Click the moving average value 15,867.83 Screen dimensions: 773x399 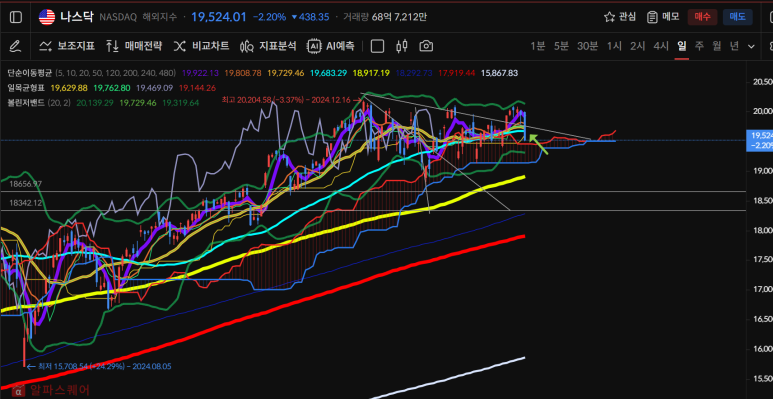(499, 73)
